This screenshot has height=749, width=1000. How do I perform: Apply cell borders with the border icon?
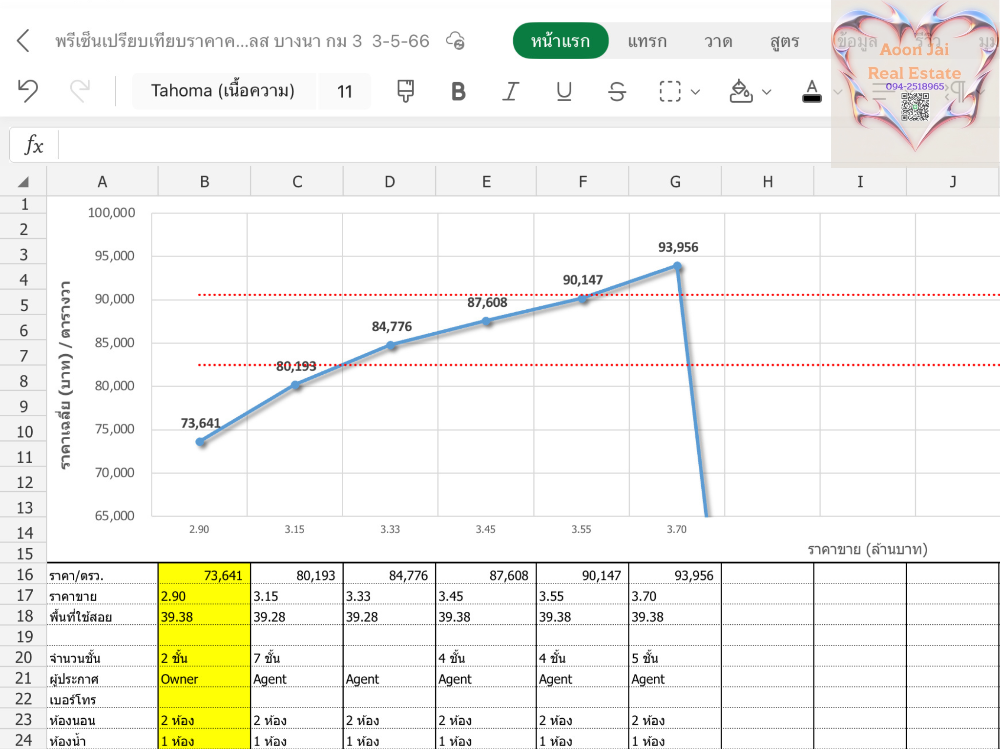(x=670, y=91)
